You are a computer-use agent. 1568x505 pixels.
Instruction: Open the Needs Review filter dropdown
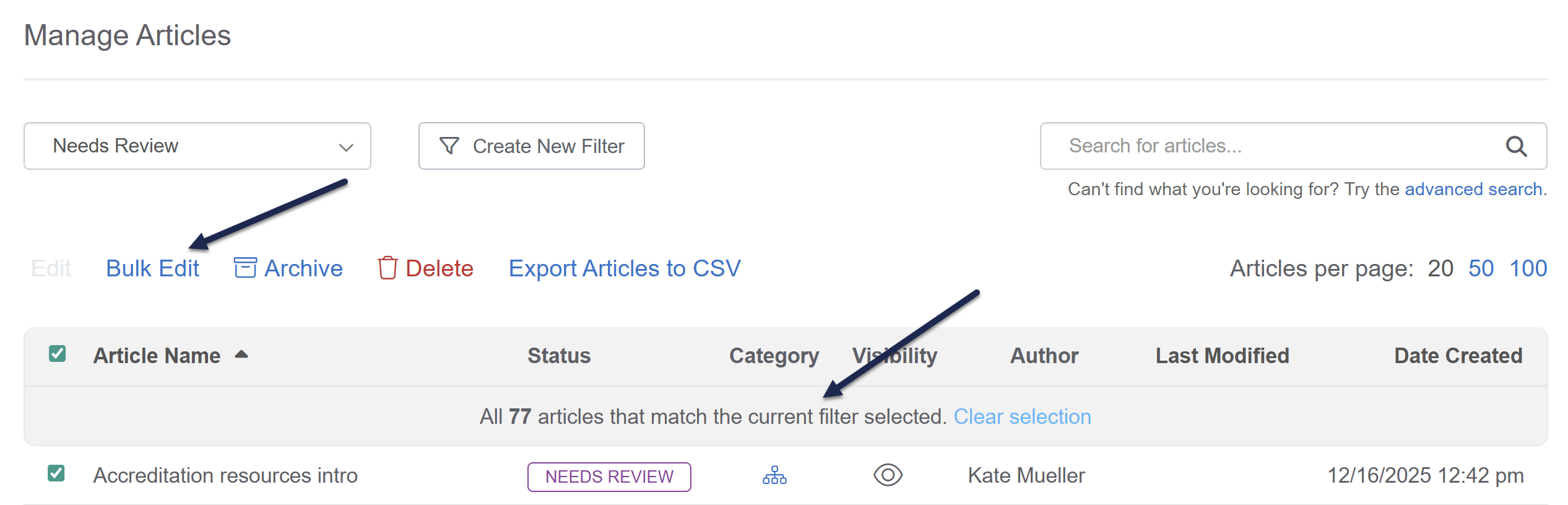click(x=197, y=146)
